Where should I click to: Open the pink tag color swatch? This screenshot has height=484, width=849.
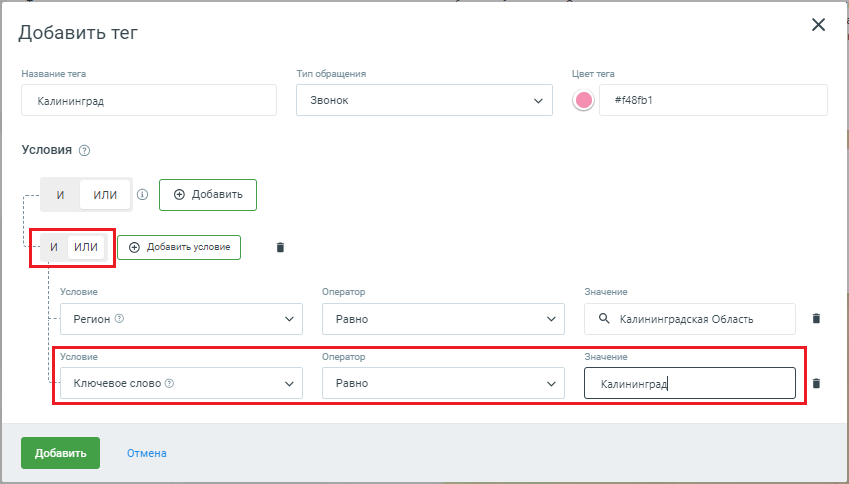tap(583, 100)
